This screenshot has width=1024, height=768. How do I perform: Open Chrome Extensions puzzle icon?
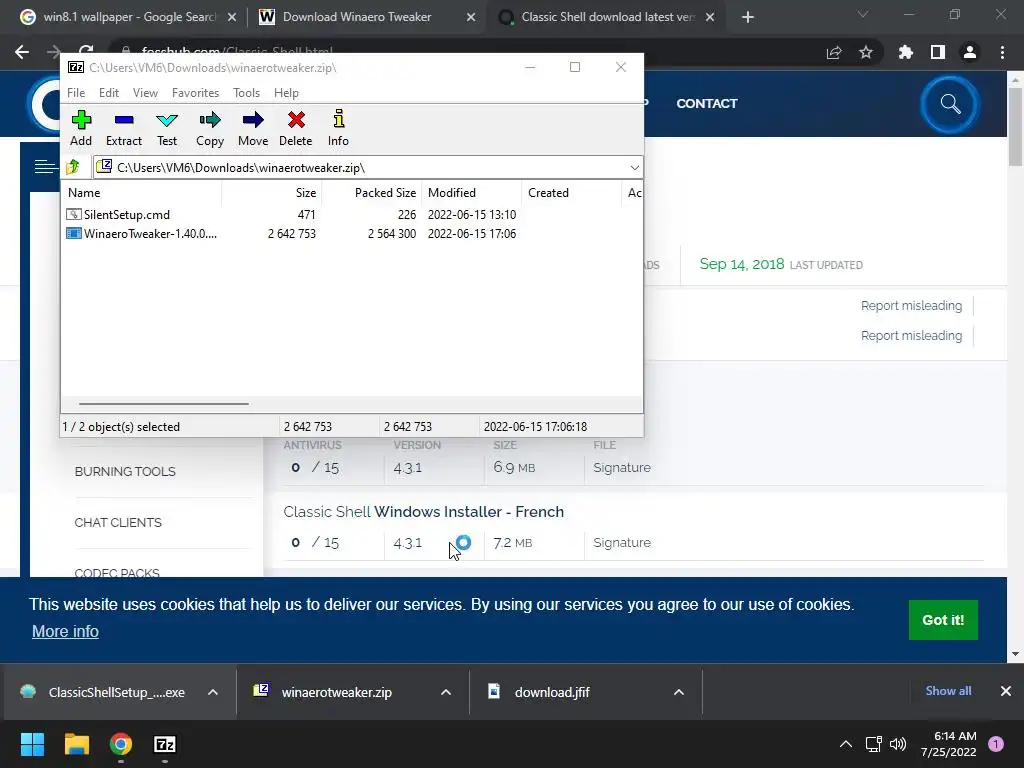pyautogui.click(x=906, y=52)
